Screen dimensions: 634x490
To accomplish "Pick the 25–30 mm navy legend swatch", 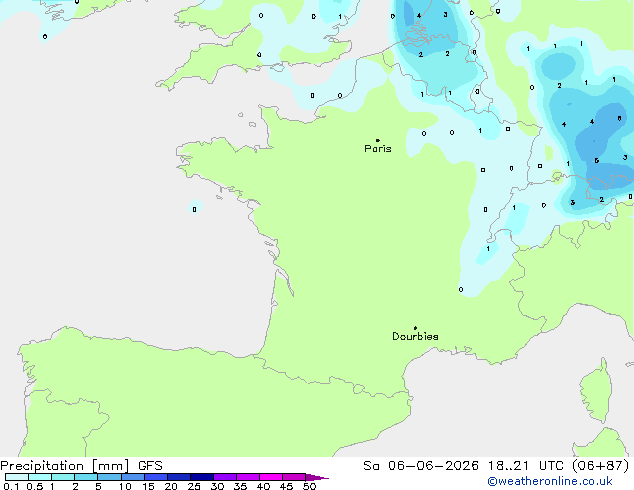I will (202, 477).
